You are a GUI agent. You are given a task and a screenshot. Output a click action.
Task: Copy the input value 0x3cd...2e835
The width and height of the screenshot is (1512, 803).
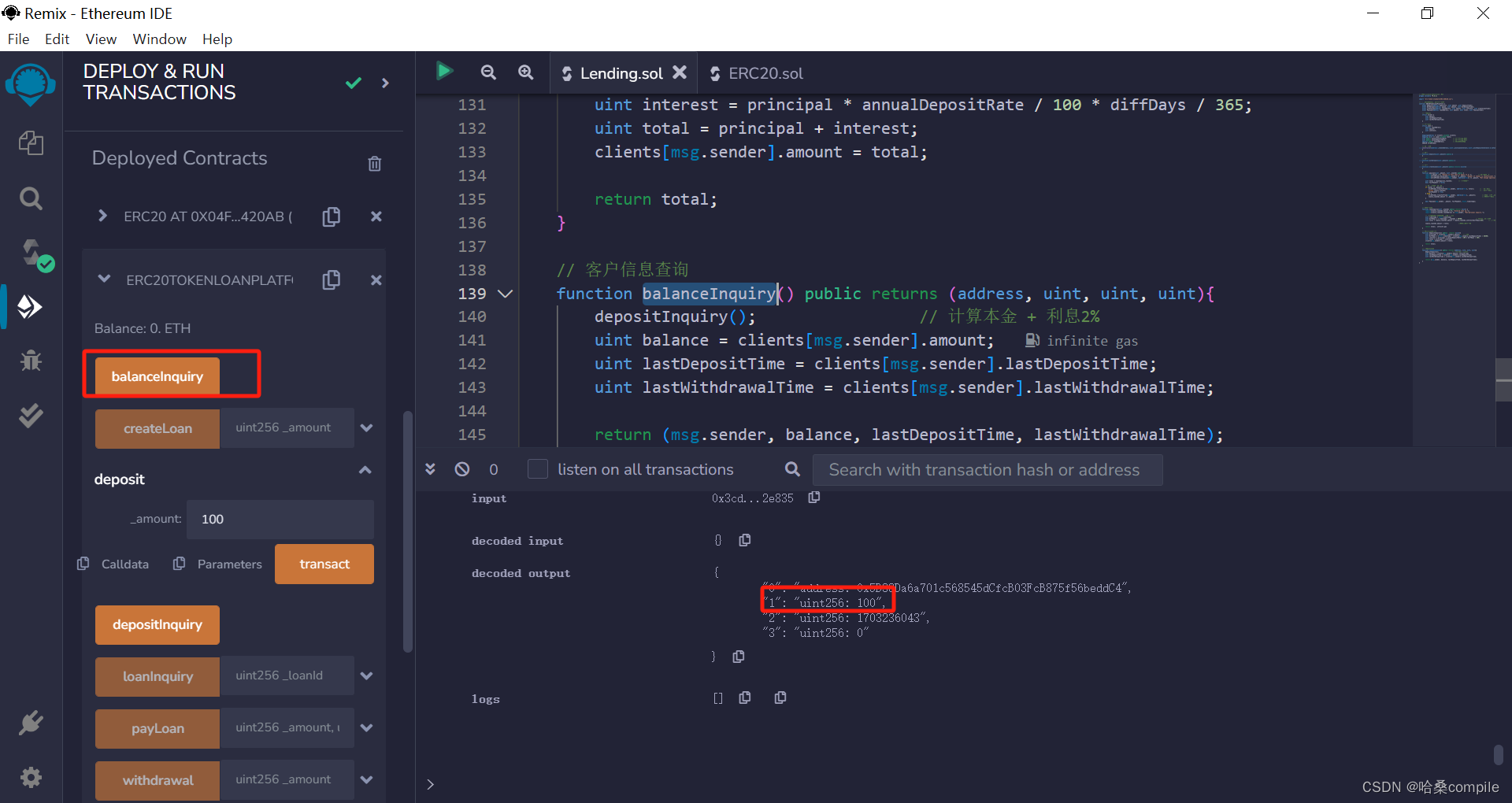tap(814, 498)
